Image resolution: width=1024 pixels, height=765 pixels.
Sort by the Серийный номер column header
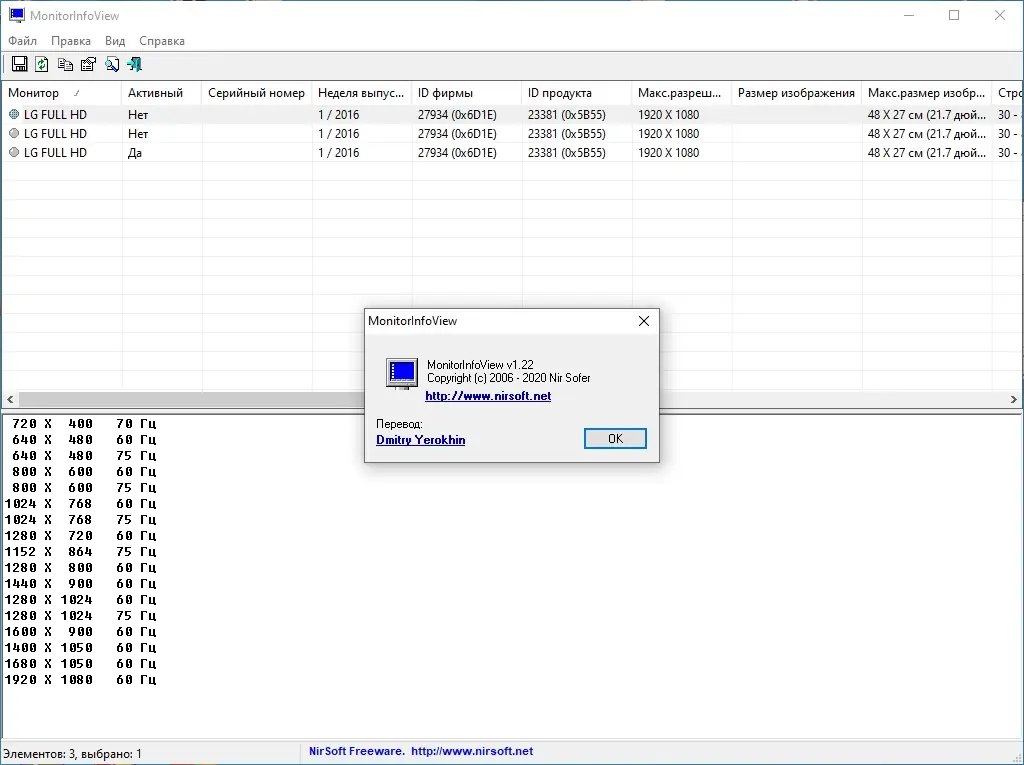pos(257,93)
